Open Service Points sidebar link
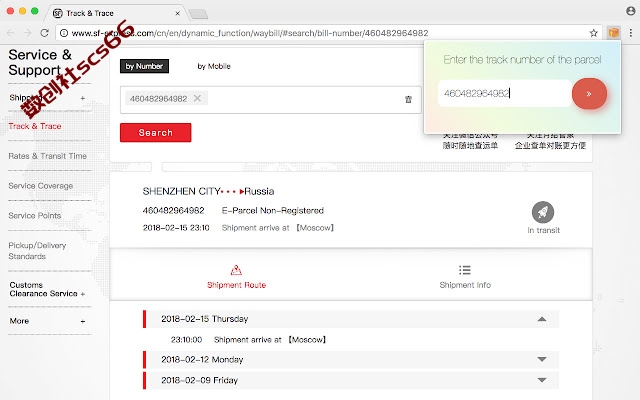This screenshot has height=400, width=640. pos(35,216)
